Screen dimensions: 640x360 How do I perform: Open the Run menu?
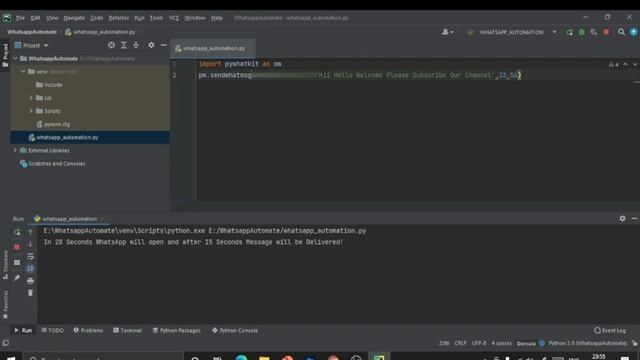coord(139,18)
